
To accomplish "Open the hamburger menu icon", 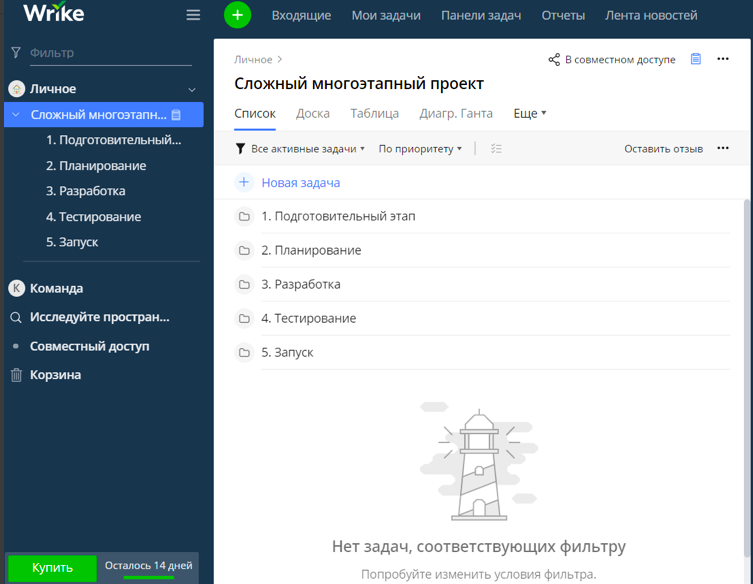I will 193,15.
